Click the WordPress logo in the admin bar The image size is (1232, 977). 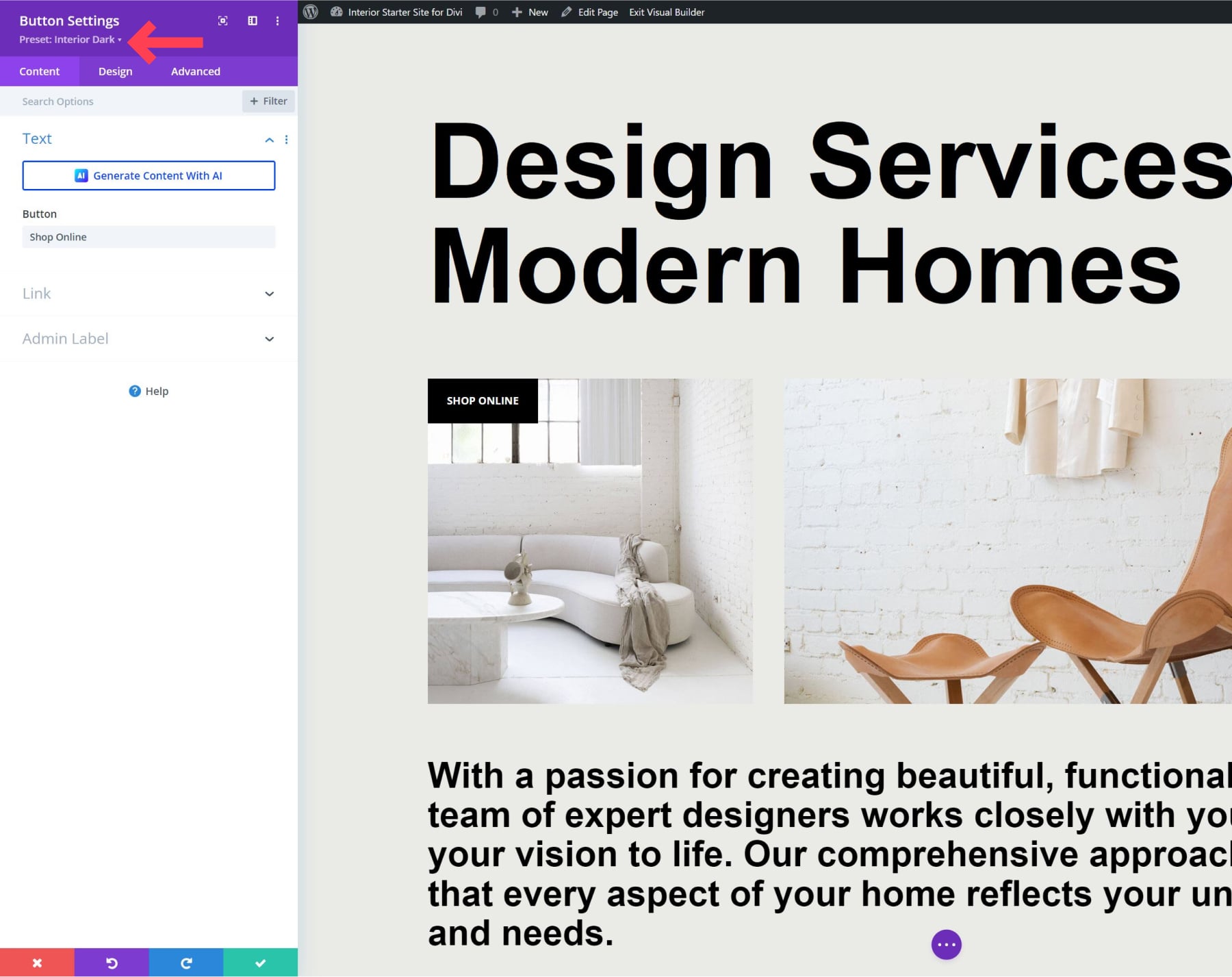(x=311, y=12)
